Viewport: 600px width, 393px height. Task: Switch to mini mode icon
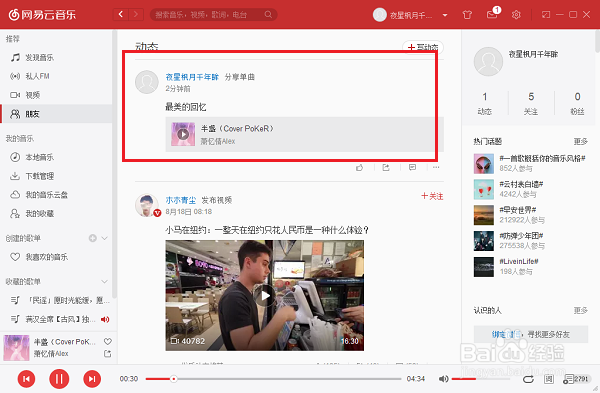[x=546, y=15]
